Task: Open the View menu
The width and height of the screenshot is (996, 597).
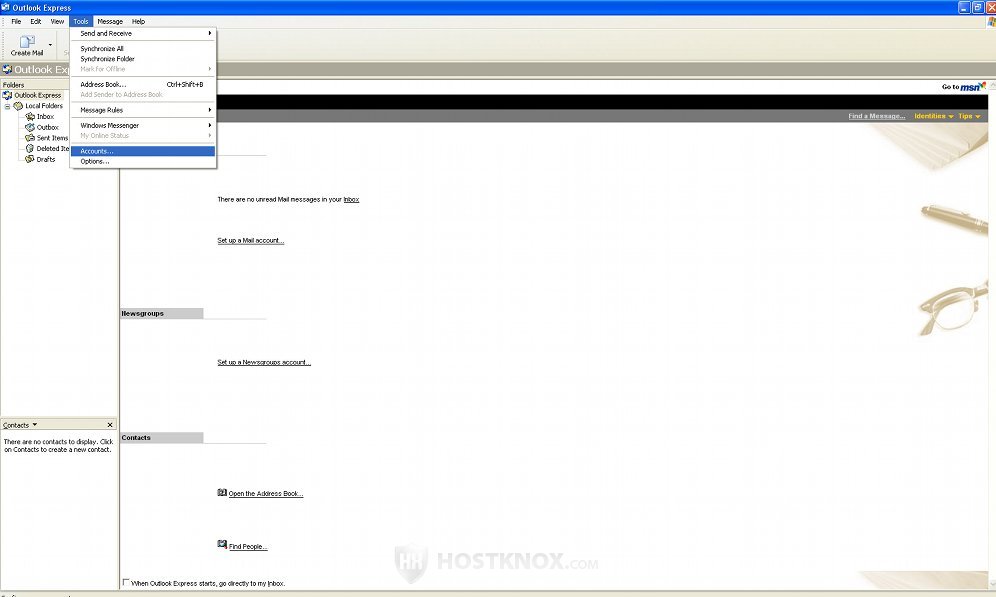Action: point(57,21)
